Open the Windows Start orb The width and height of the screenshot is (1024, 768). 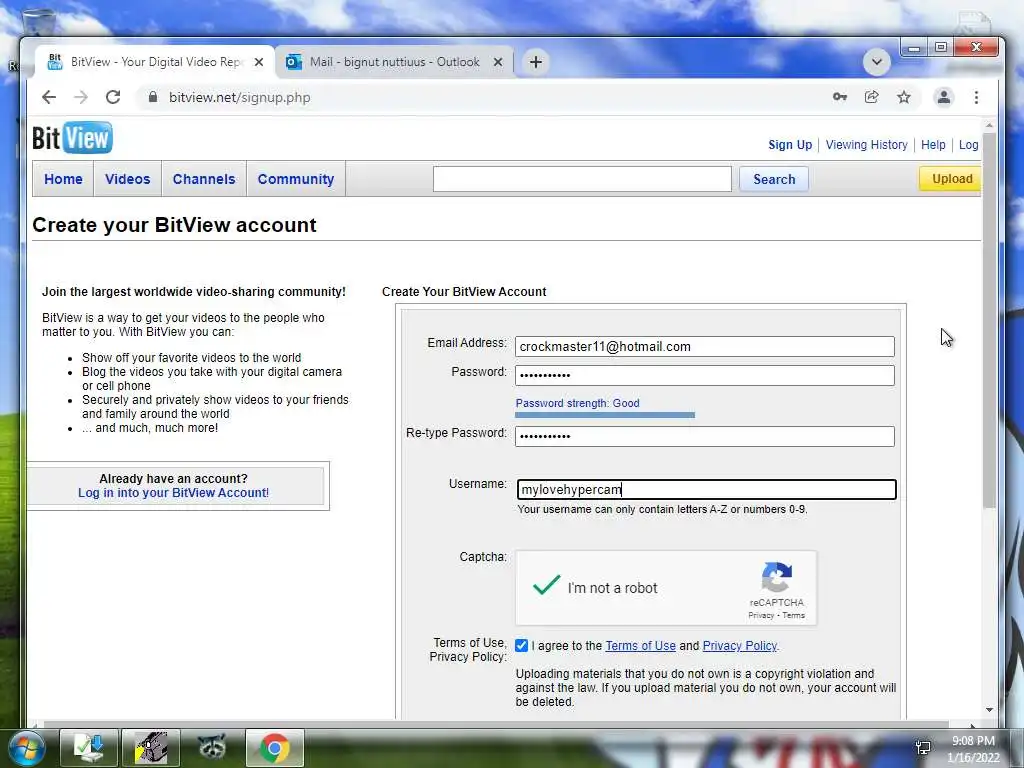[x=26, y=748]
